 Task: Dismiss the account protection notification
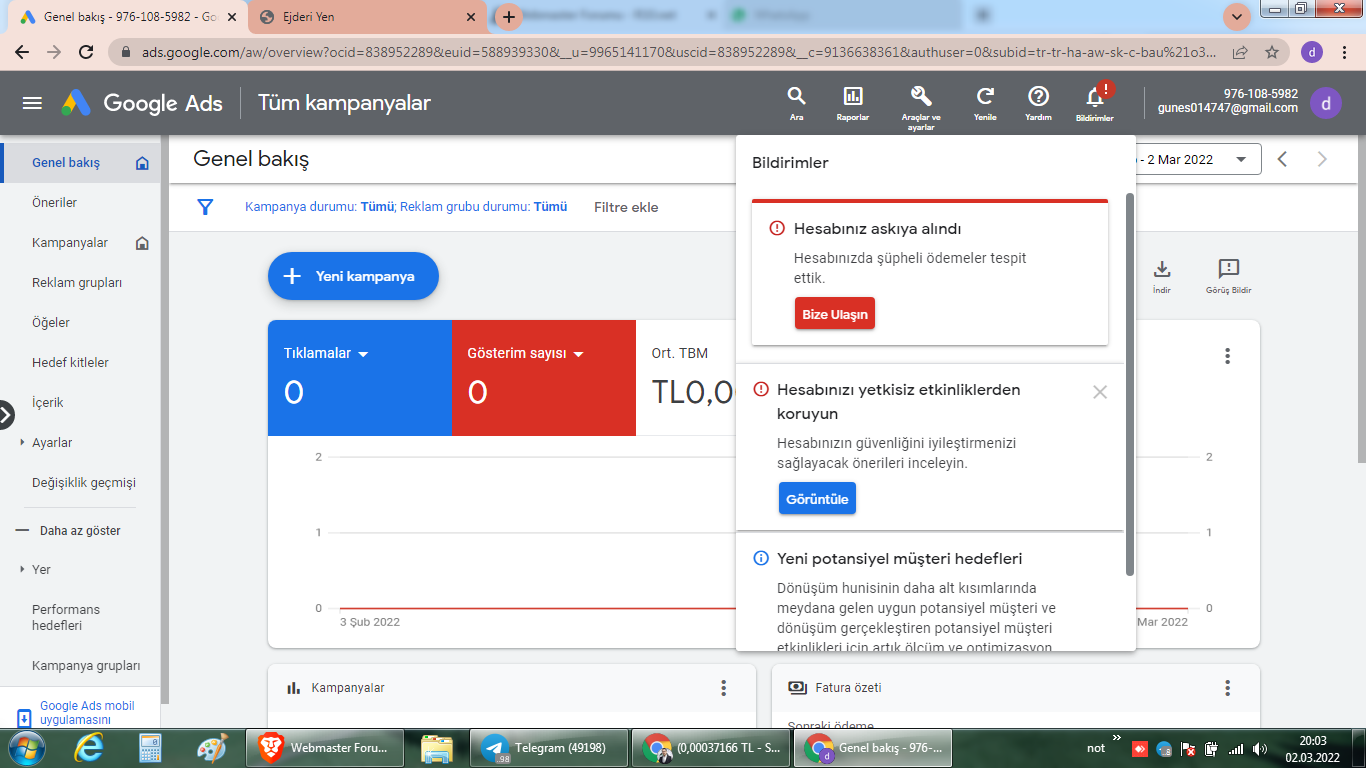pos(1100,392)
